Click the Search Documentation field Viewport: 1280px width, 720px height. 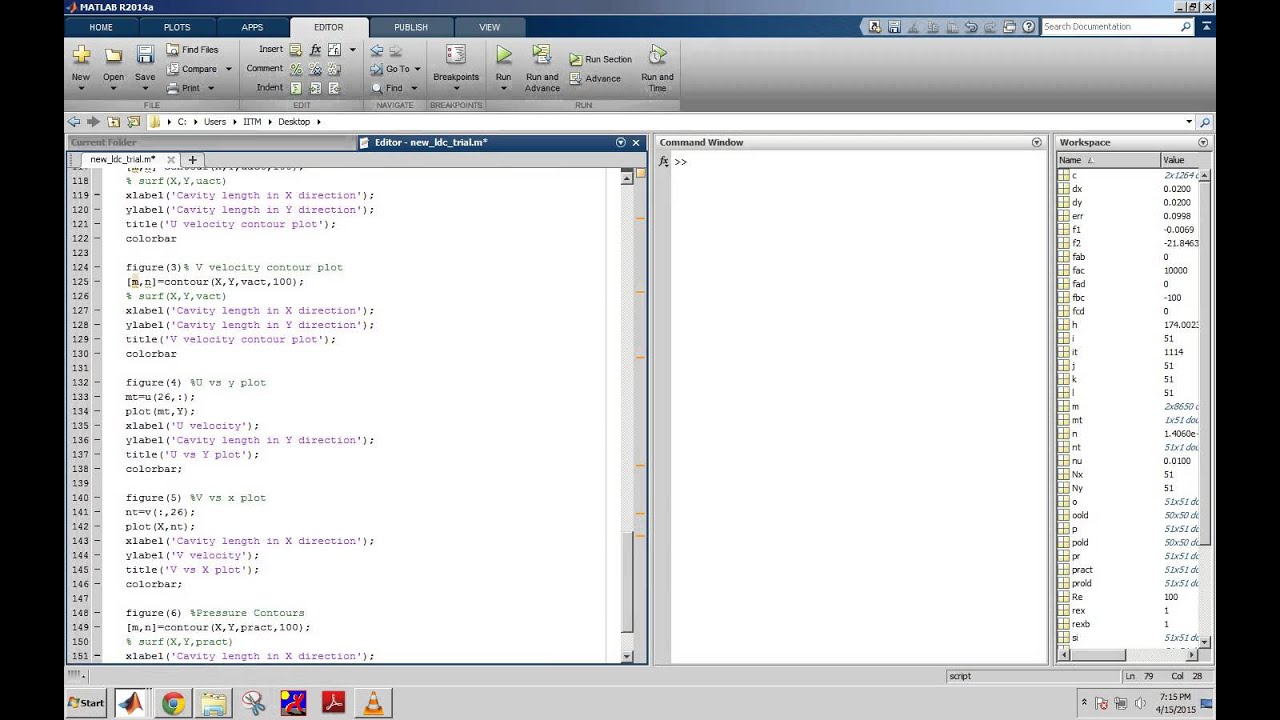coord(1109,27)
